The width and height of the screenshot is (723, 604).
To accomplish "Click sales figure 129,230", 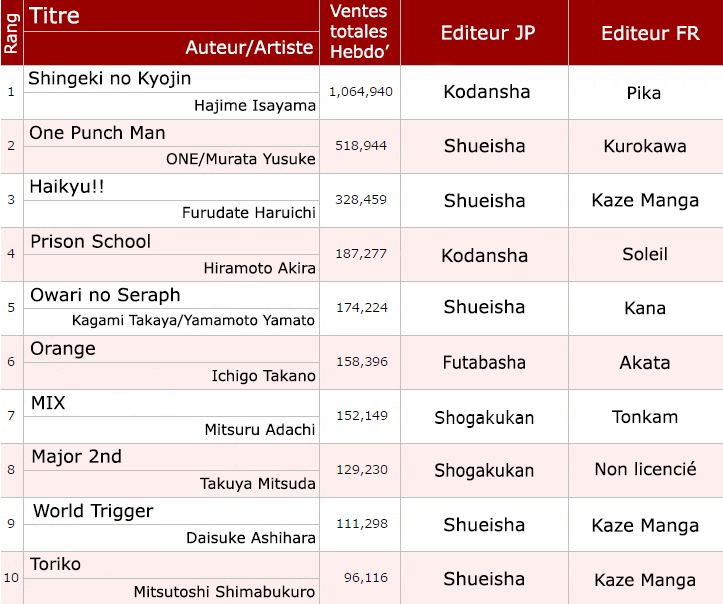I will pyautogui.click(x=362, y=470).
